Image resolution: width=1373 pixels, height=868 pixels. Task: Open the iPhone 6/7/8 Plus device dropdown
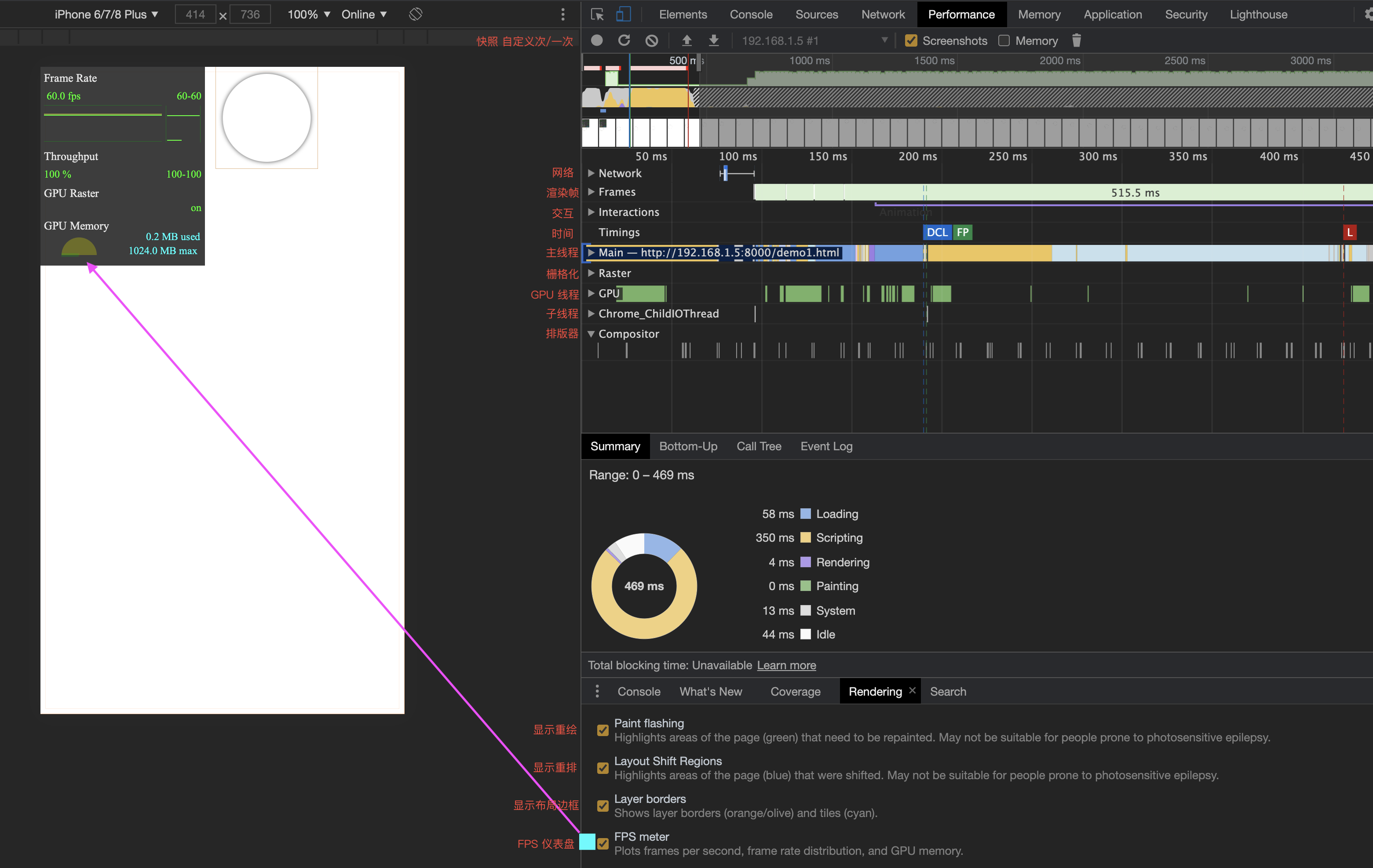106,14
